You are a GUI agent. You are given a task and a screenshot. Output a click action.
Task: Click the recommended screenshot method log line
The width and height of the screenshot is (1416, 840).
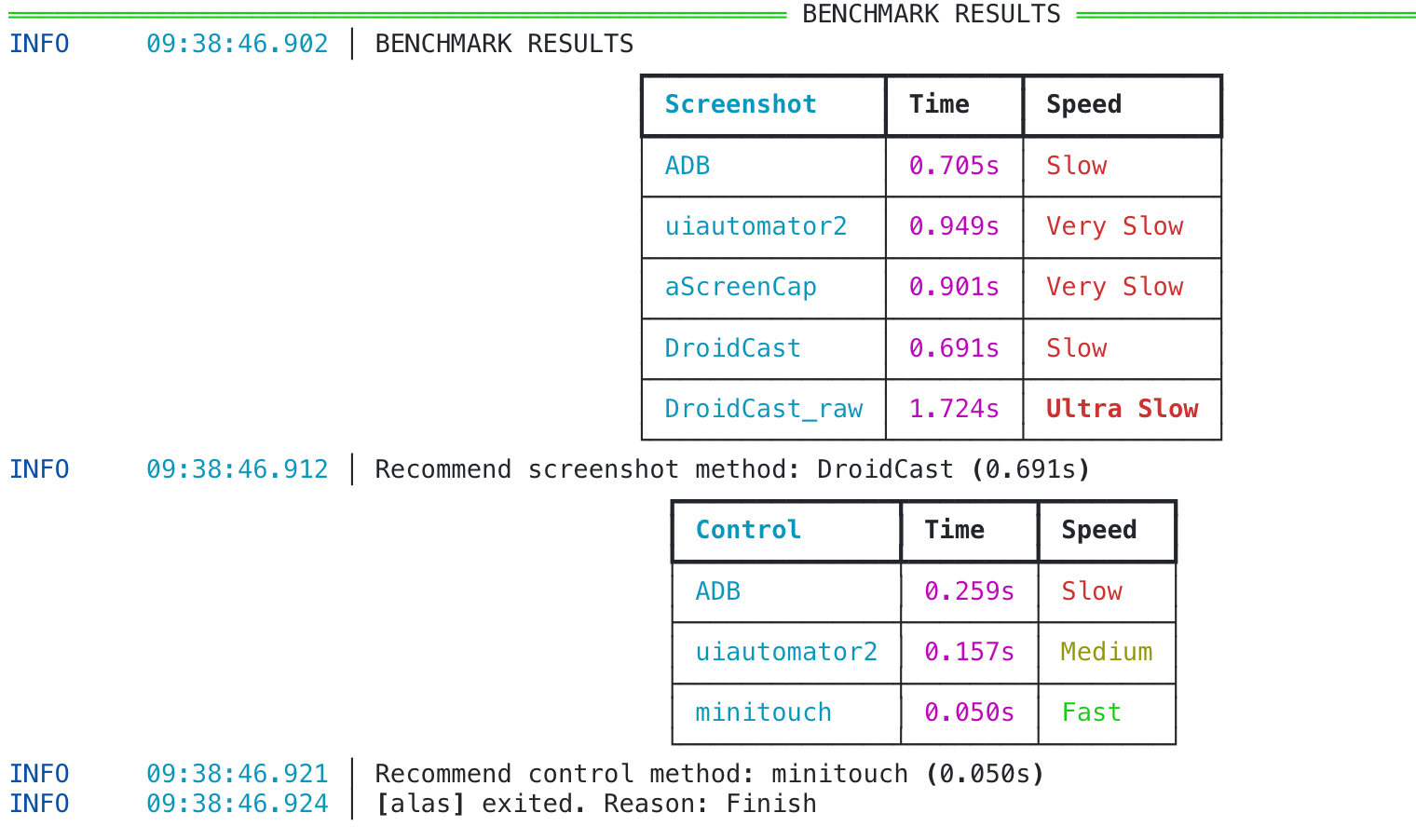[731, 469]
